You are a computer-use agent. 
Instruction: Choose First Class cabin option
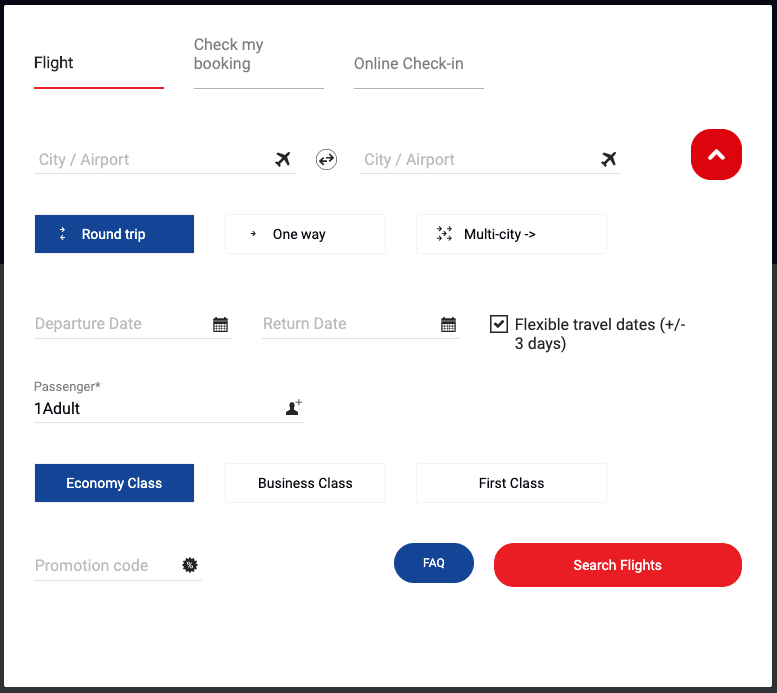click(511, 483)
